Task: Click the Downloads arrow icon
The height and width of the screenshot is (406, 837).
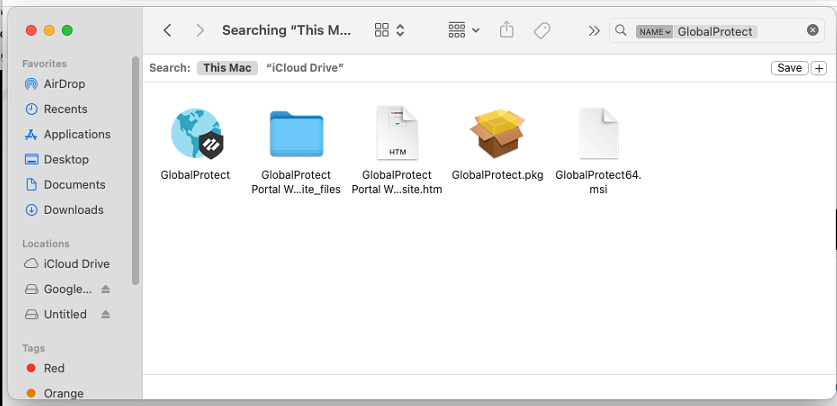Action: pyautogui.click(x=31, y=210)
